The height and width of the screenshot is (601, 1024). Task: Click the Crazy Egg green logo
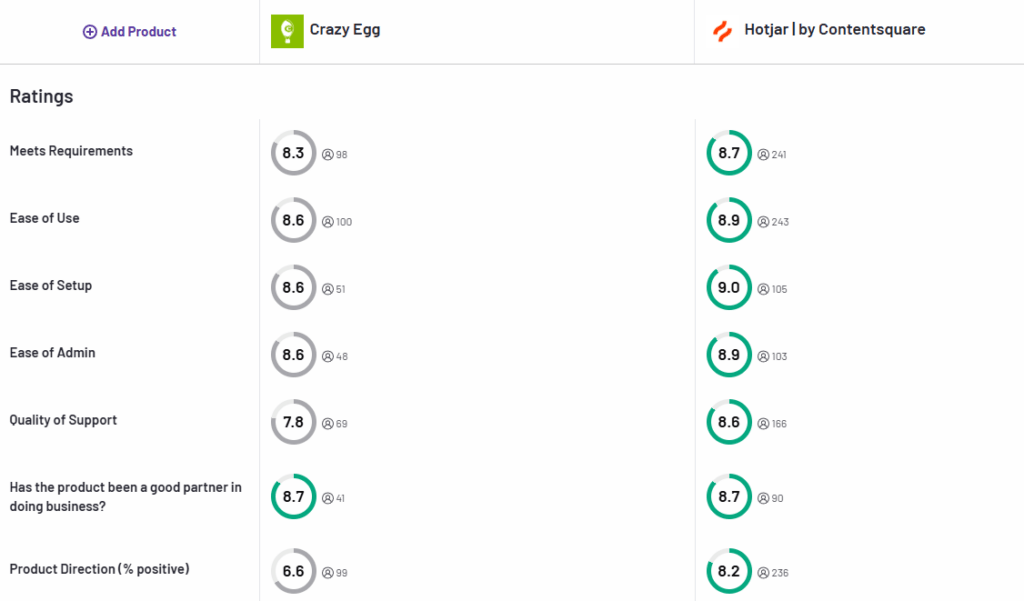[287, 30]
